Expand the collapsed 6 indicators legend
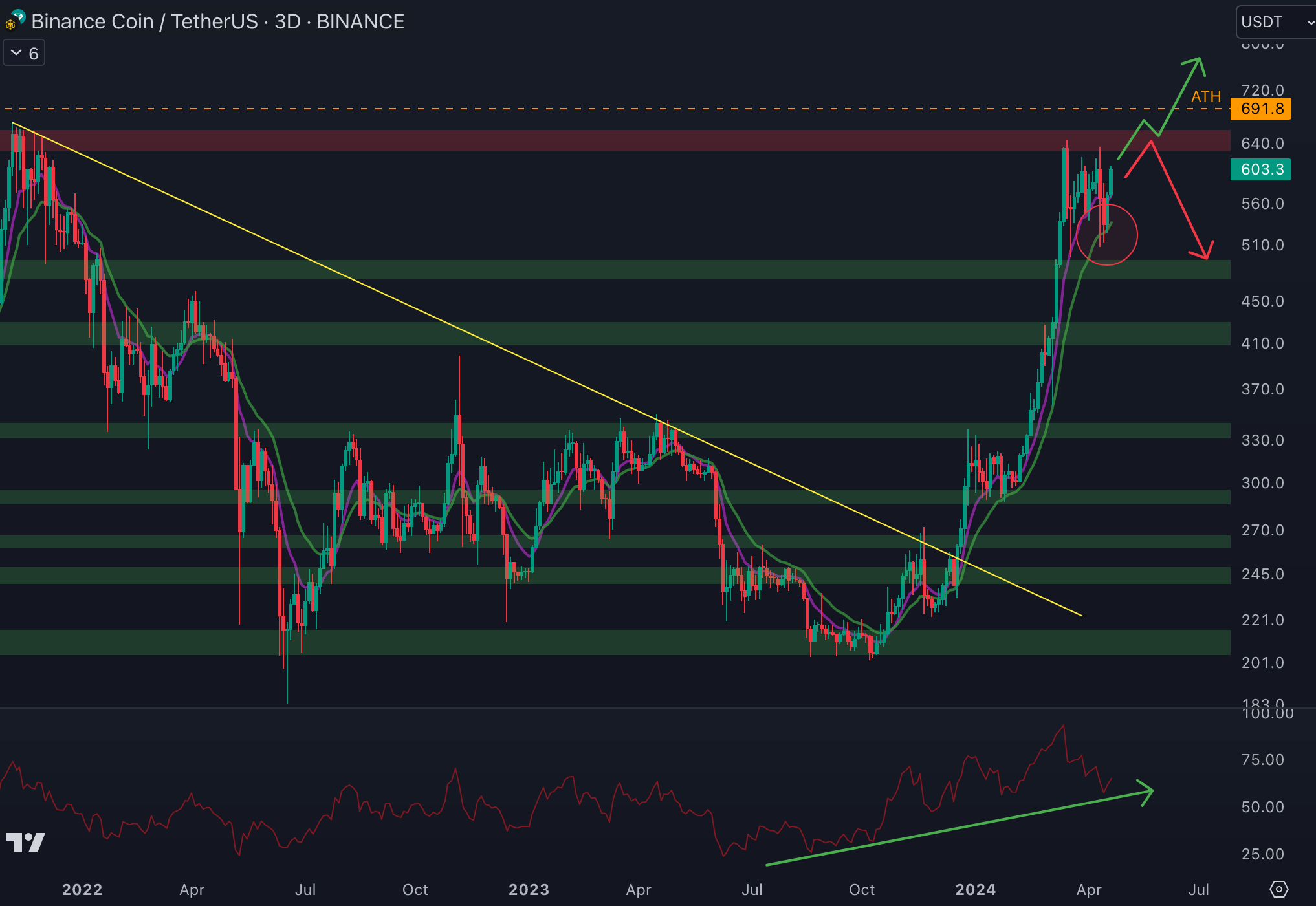This screenshot has height=906, width=1316. click(24, 53)
